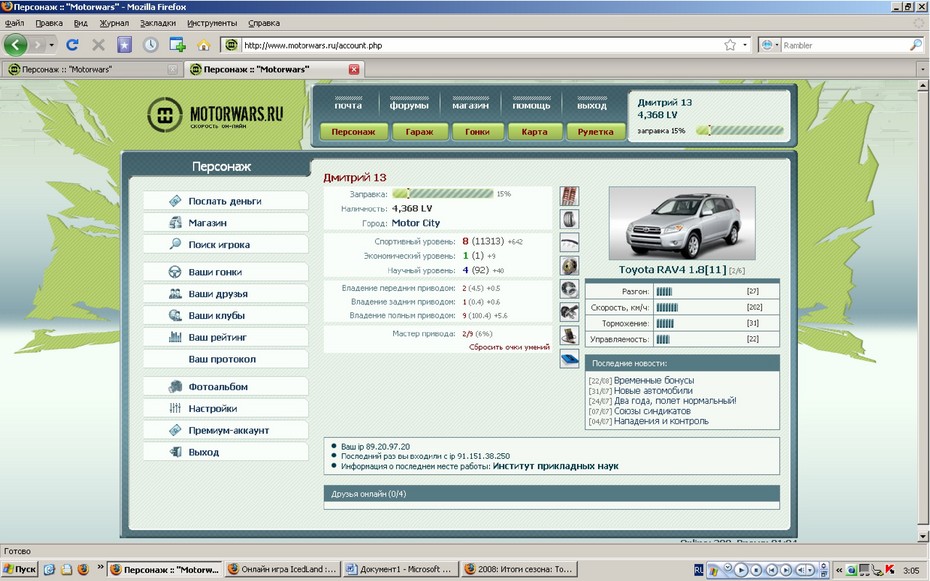
Task: Expand hidden quick launch icons chevron
Action: tap(100, 567)
